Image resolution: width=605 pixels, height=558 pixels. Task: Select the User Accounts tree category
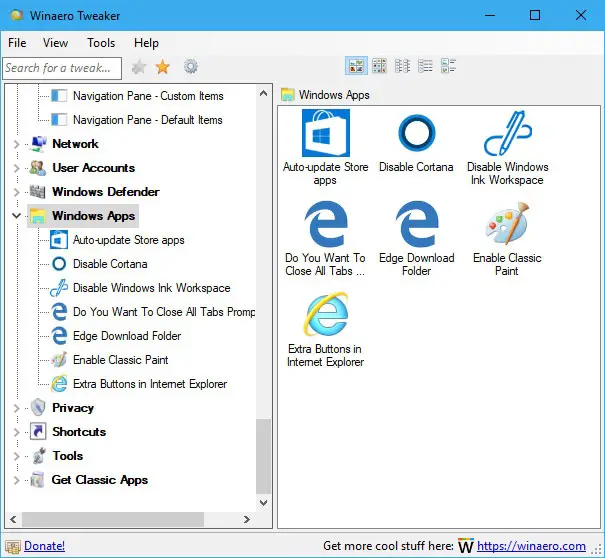(93, 168)
